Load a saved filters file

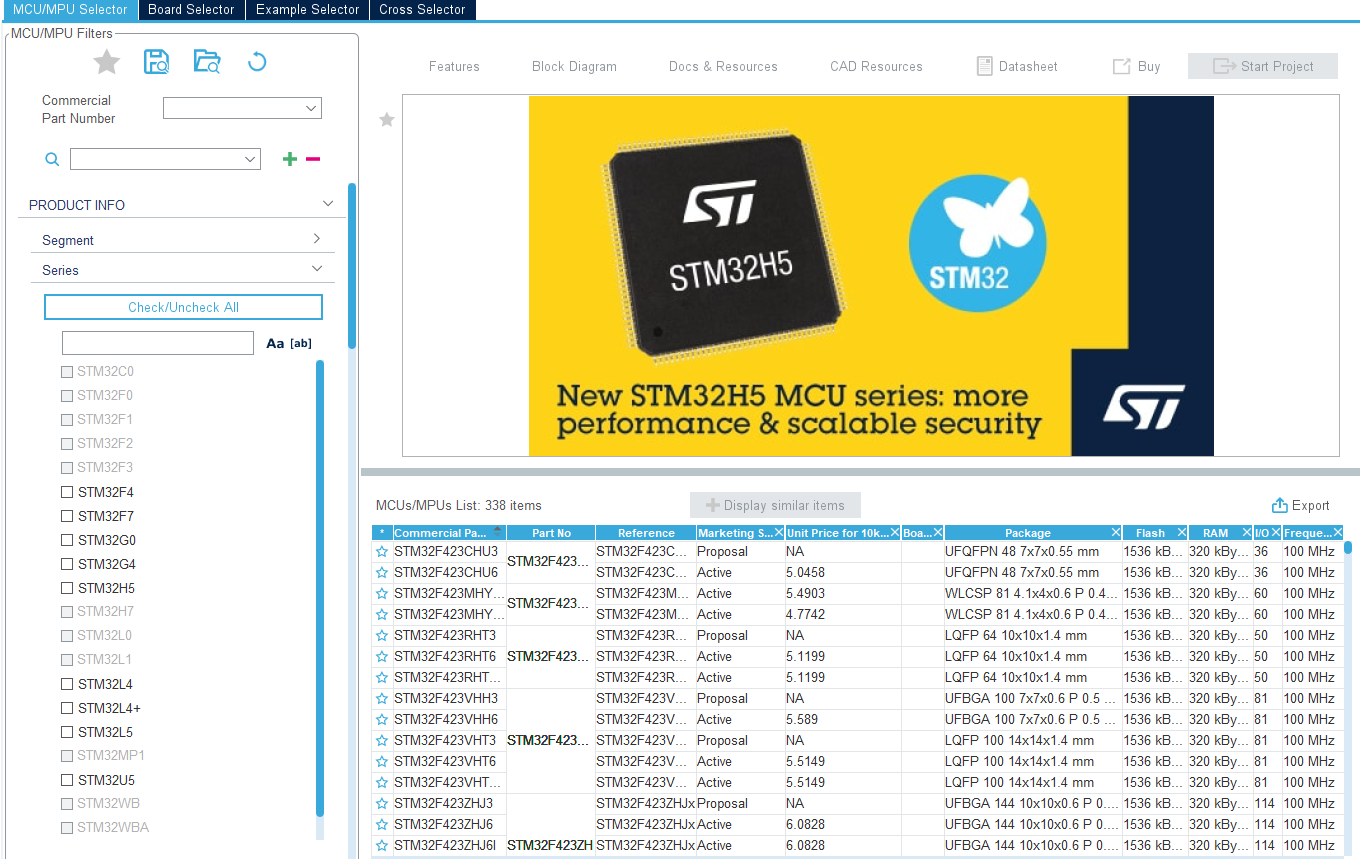(x=207, y=61)
